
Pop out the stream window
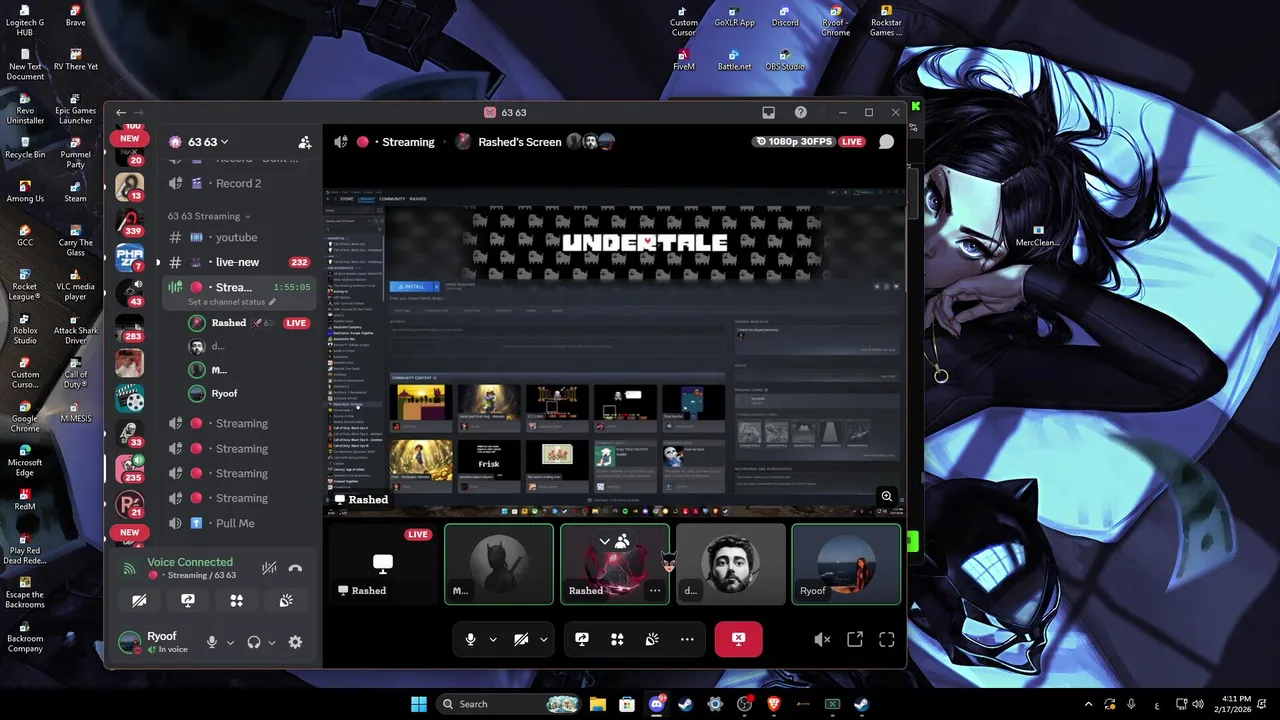(x=855, y=639)
